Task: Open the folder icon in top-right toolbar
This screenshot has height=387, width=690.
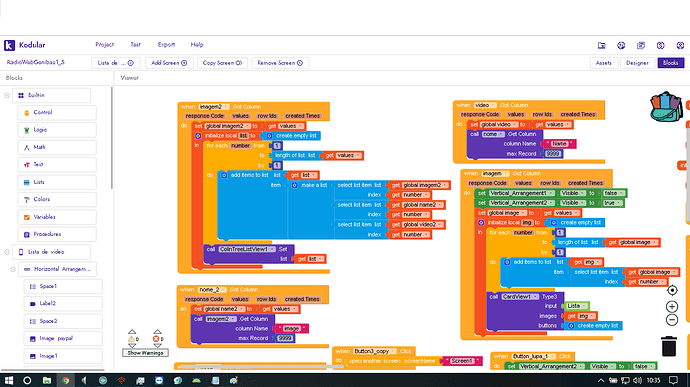Action: pyautogui.click(x=602, y=45)
